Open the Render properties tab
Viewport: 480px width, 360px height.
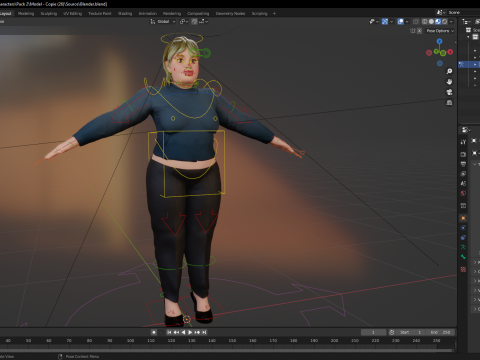[463, 154]
